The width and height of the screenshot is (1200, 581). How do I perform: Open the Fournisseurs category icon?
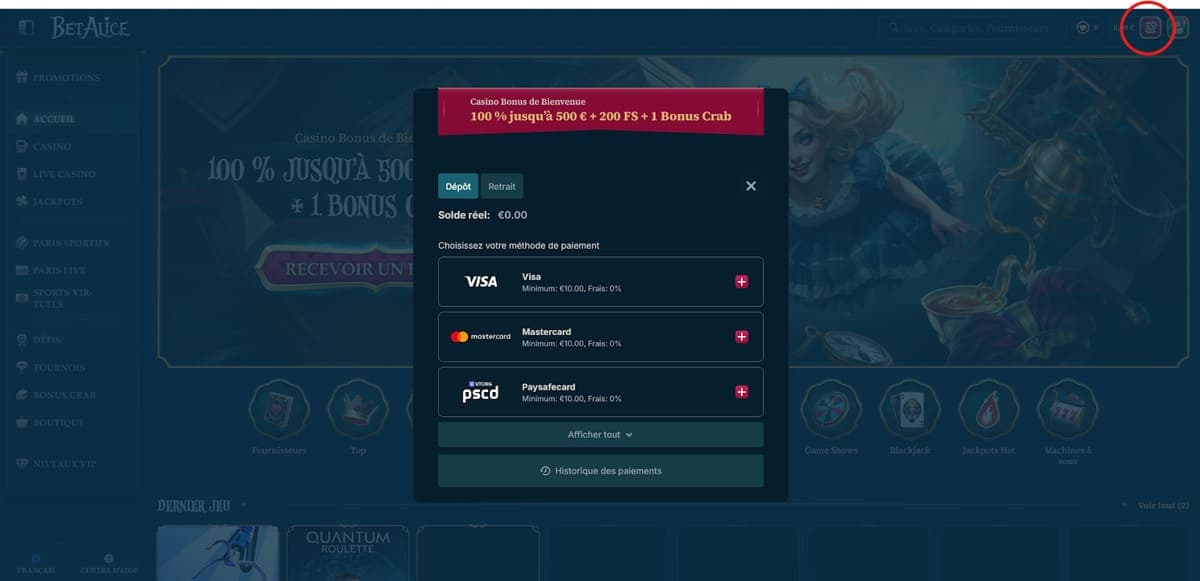(x=279, y=410)
